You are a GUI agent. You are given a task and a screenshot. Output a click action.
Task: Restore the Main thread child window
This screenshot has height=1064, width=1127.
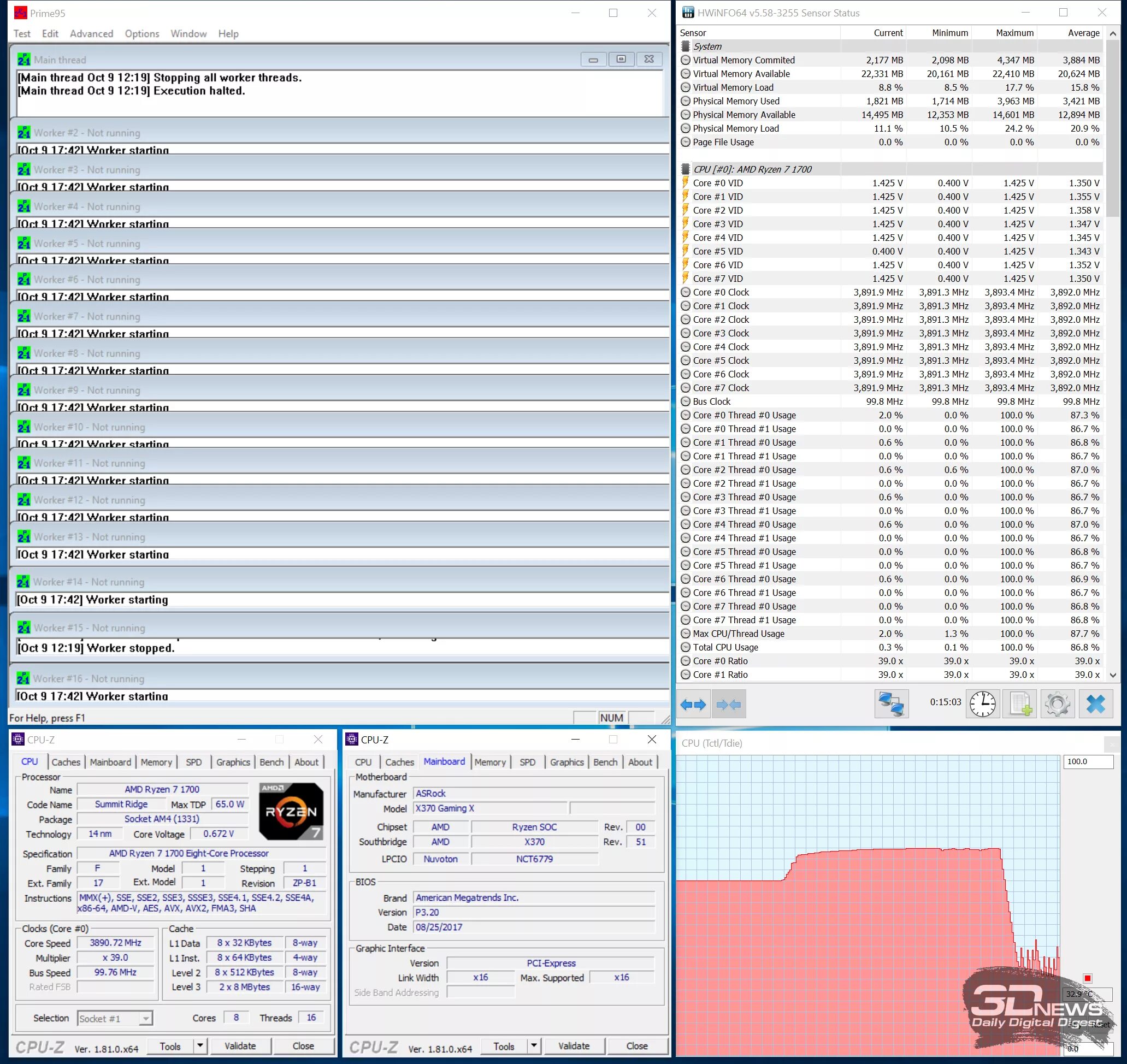pos(621,59)
